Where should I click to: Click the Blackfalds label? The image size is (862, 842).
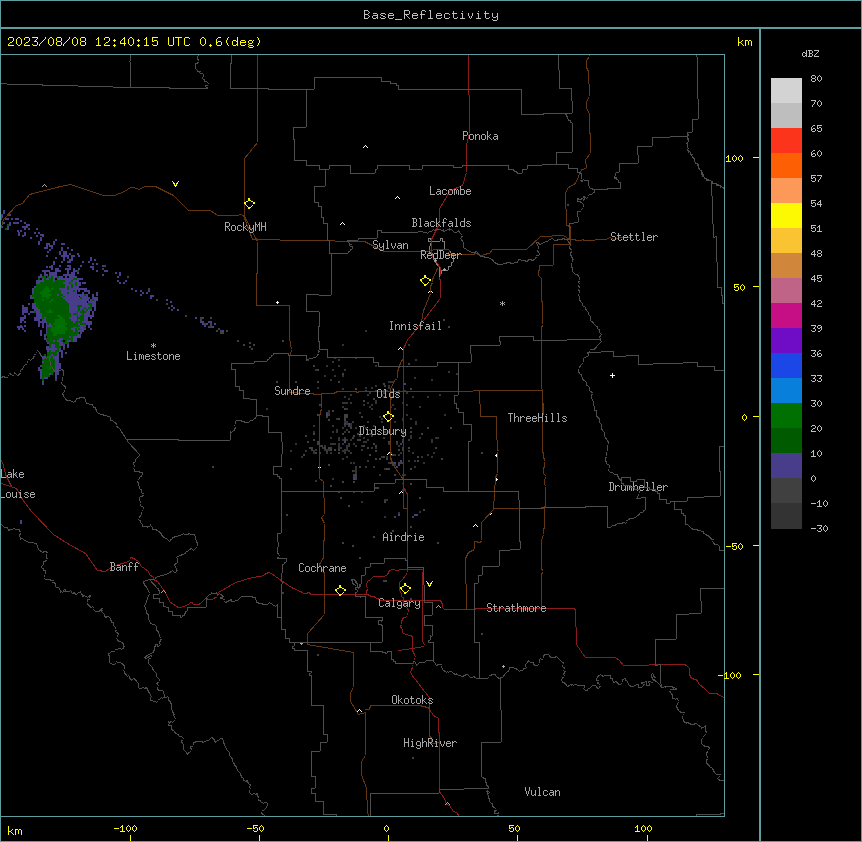441,223
